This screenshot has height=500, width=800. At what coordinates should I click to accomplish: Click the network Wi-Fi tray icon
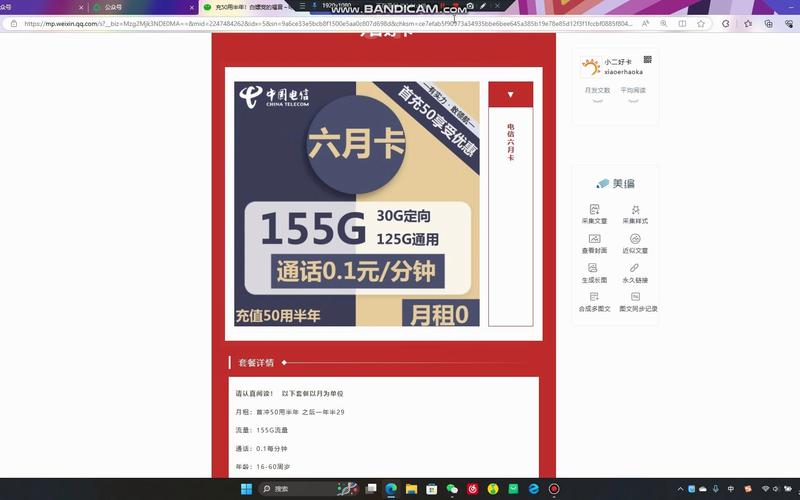point(765,489)
